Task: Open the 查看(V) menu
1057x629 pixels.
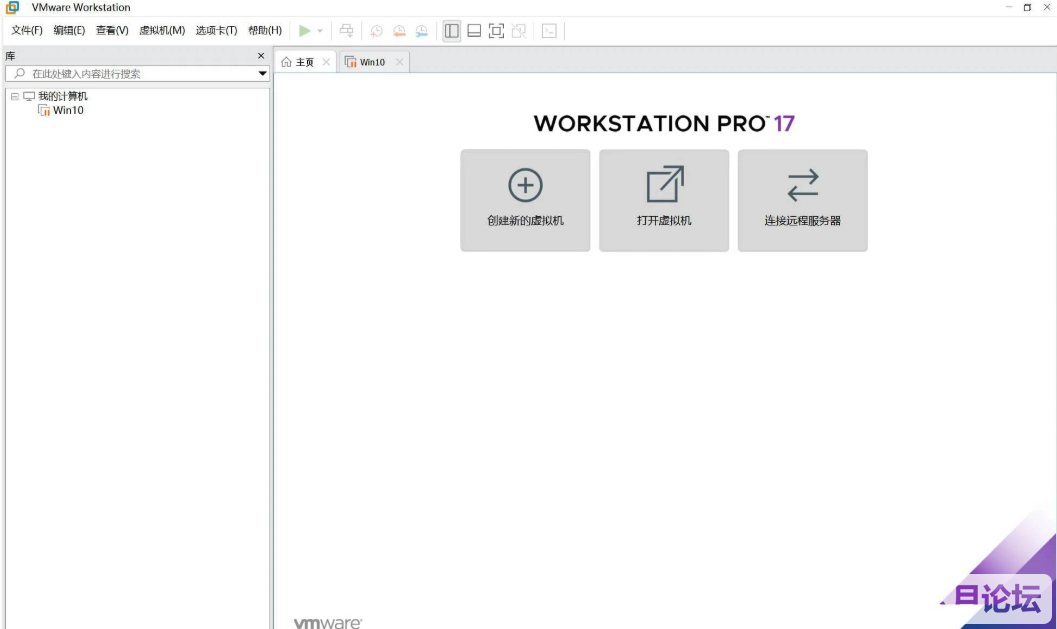Action: [x=112, y=30]
